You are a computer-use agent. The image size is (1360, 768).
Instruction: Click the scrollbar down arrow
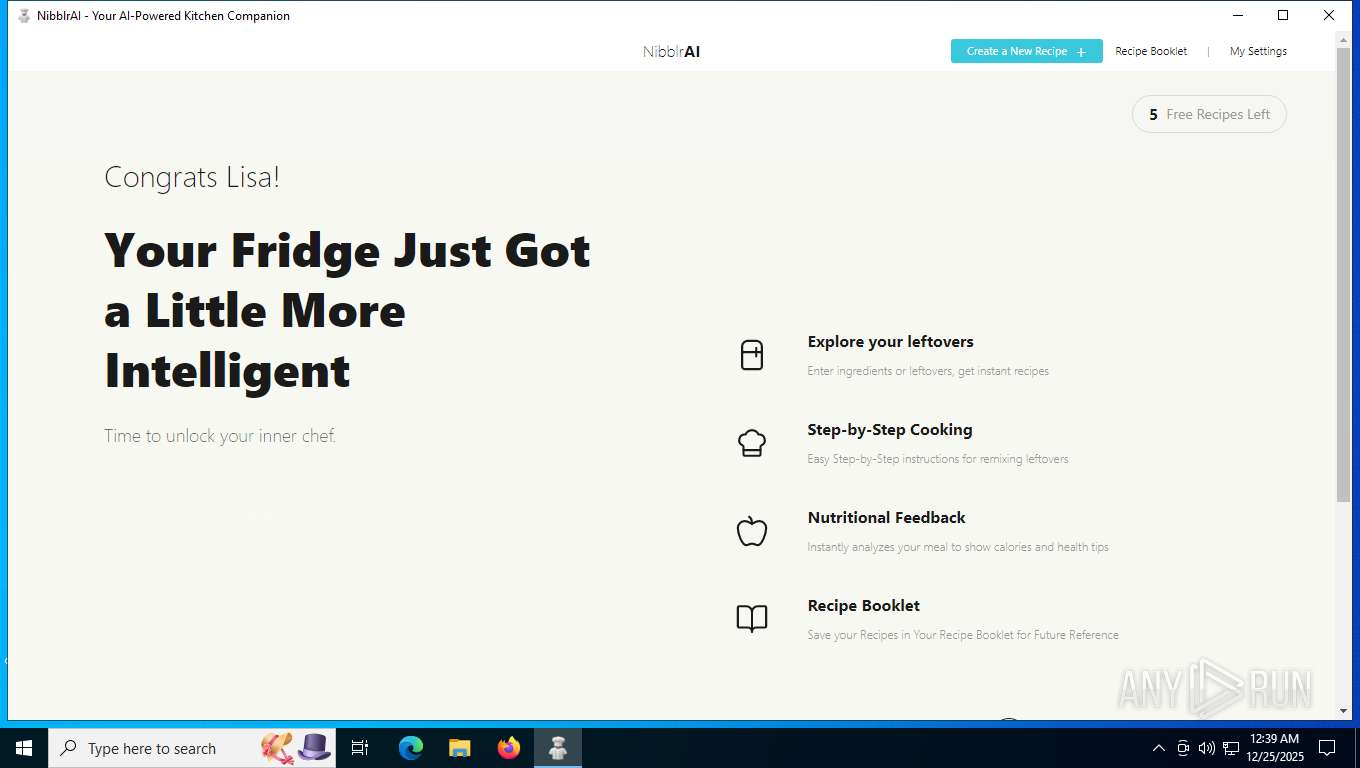point(1343,711)
